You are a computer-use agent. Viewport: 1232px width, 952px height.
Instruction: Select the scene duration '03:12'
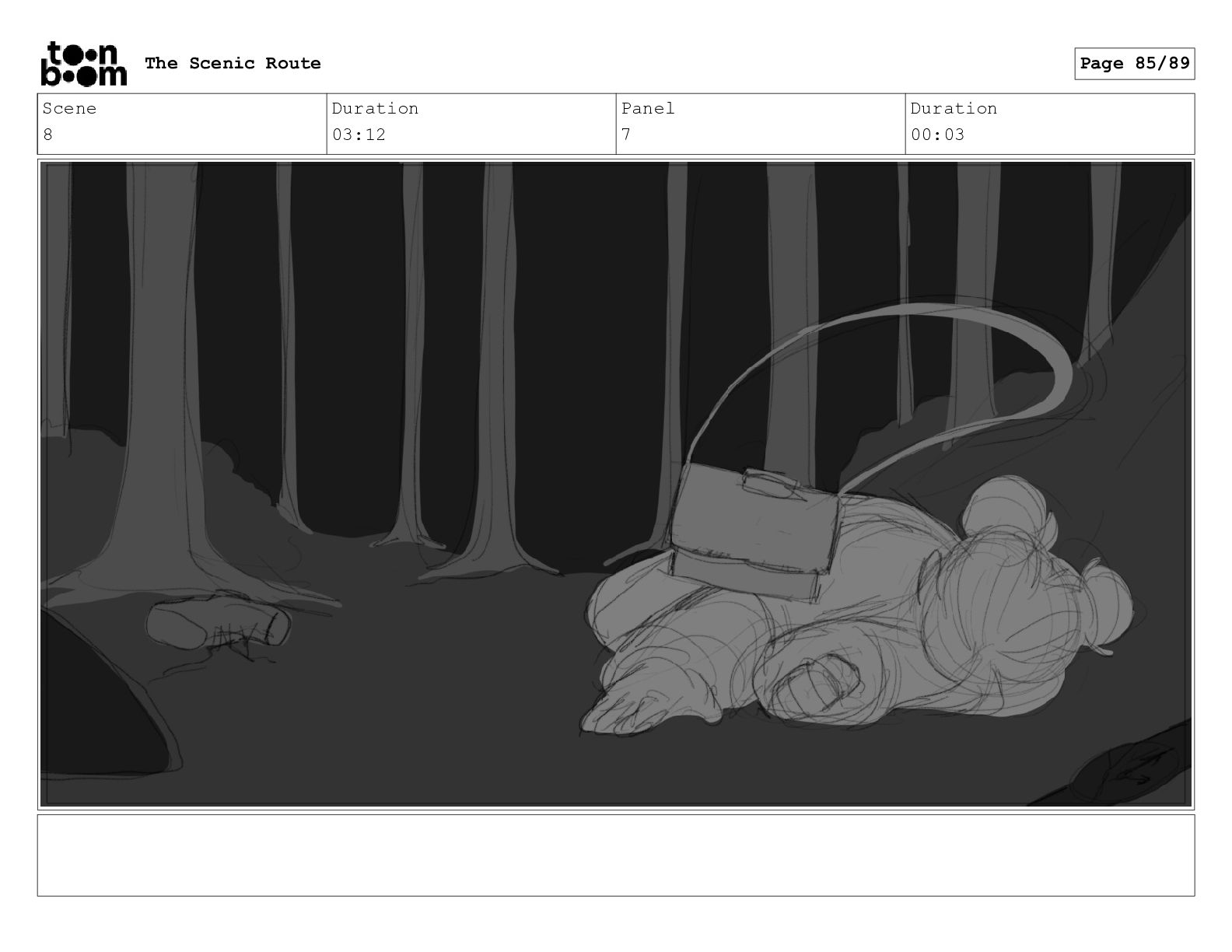(x=359, y=135)
